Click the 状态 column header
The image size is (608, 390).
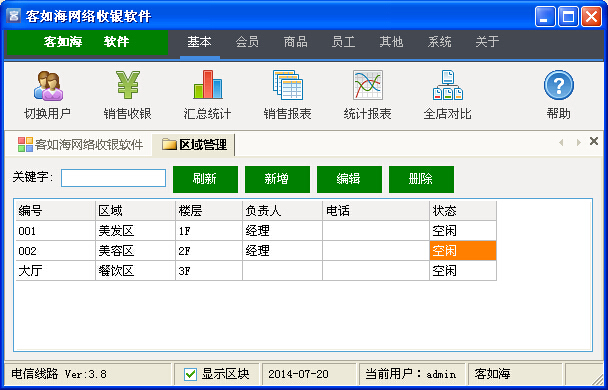463,211
